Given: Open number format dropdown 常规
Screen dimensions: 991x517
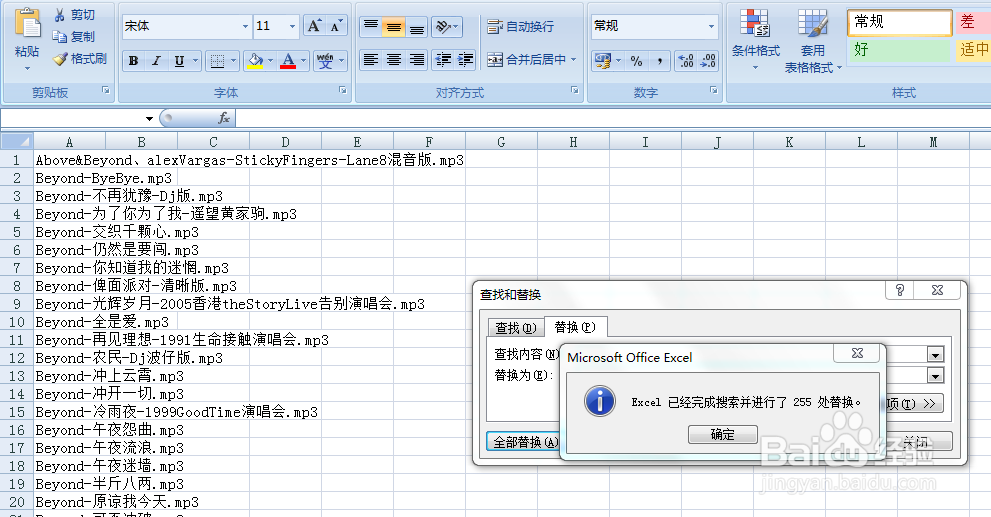Looking at the screenshot, I should click(x=711, y=26).
